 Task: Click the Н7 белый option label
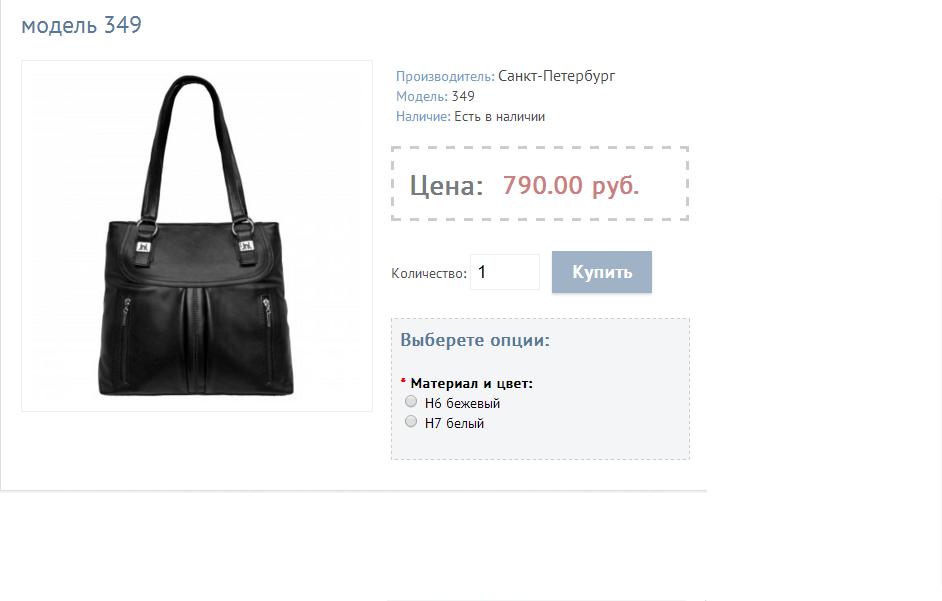point(454,423)
